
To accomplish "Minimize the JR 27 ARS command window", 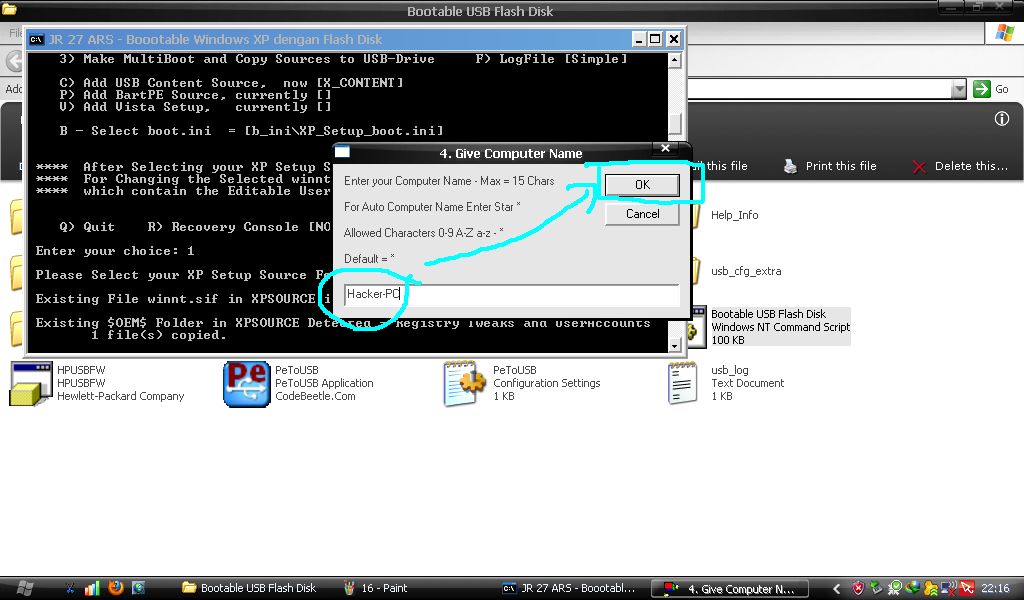I will [639, 39].
